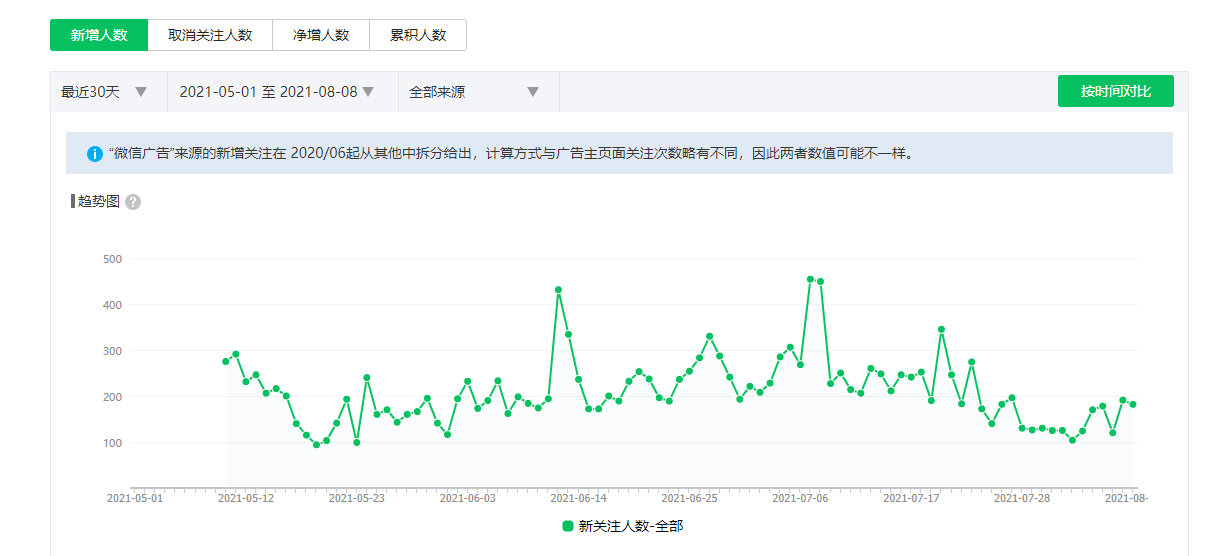This screenshot has height=556, width=1210.
Task: Click the first data point on the line
Action: 226,361
